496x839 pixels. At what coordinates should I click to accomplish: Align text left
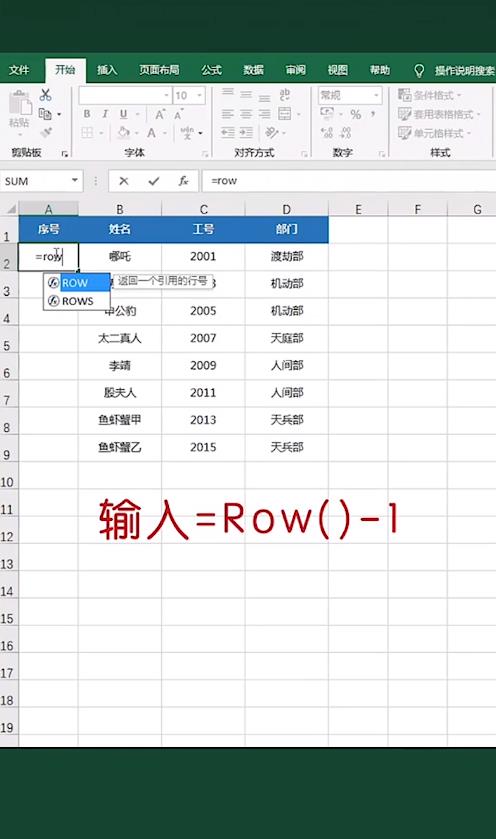(x=227, y=114)
